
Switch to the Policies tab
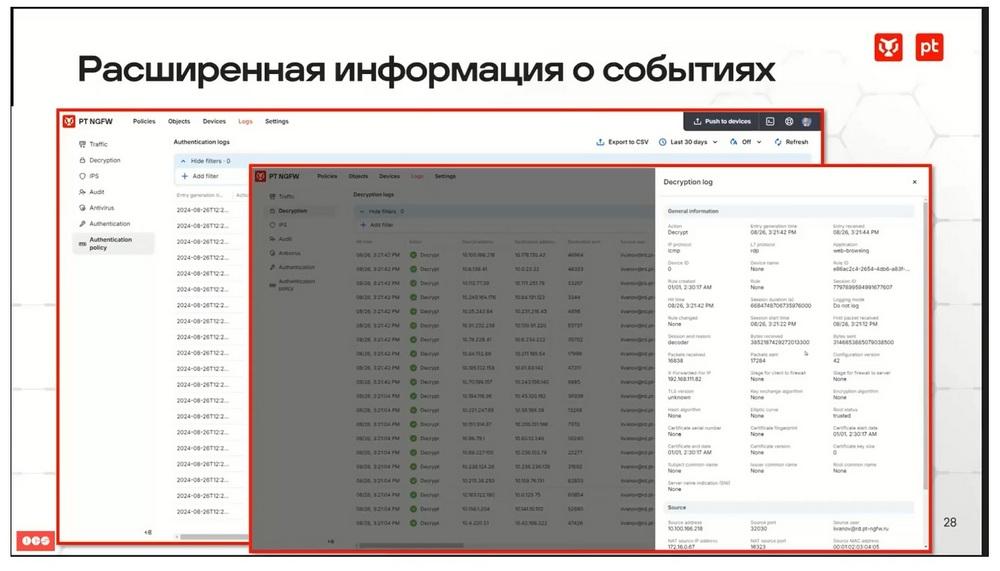coord(144,121)
